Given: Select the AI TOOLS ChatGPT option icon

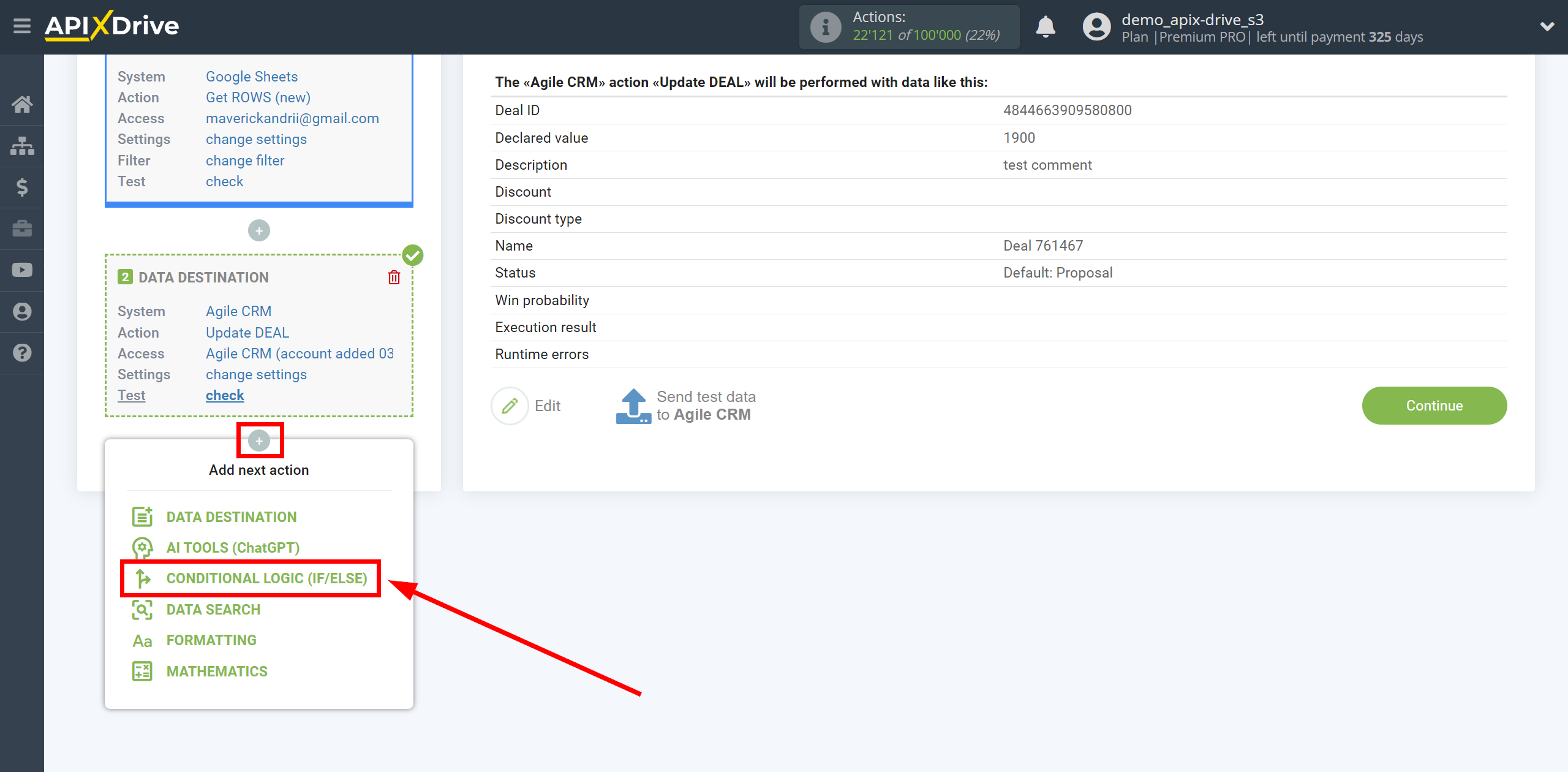Looking at the screenshot, I should pos(141,547).
